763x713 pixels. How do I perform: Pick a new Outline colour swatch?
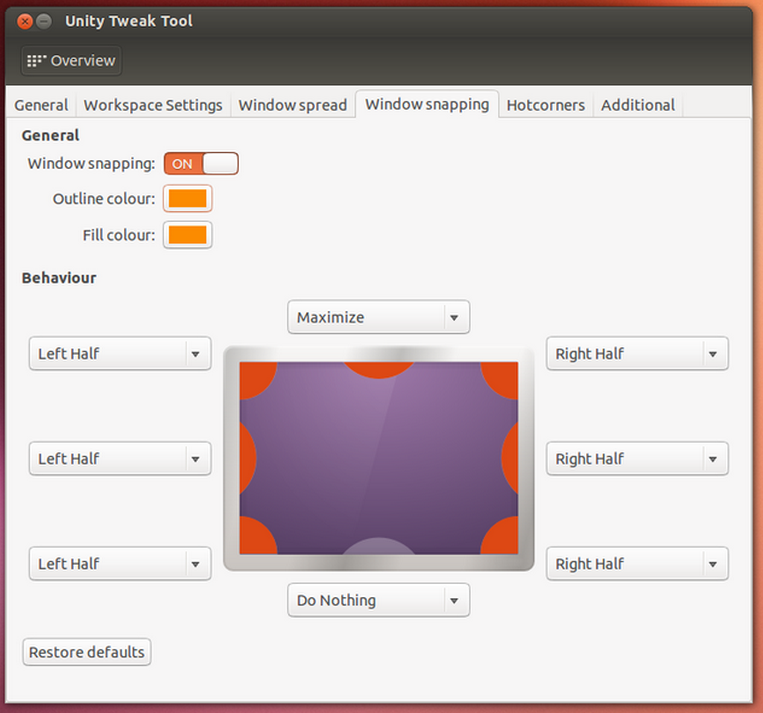point(187,199)
